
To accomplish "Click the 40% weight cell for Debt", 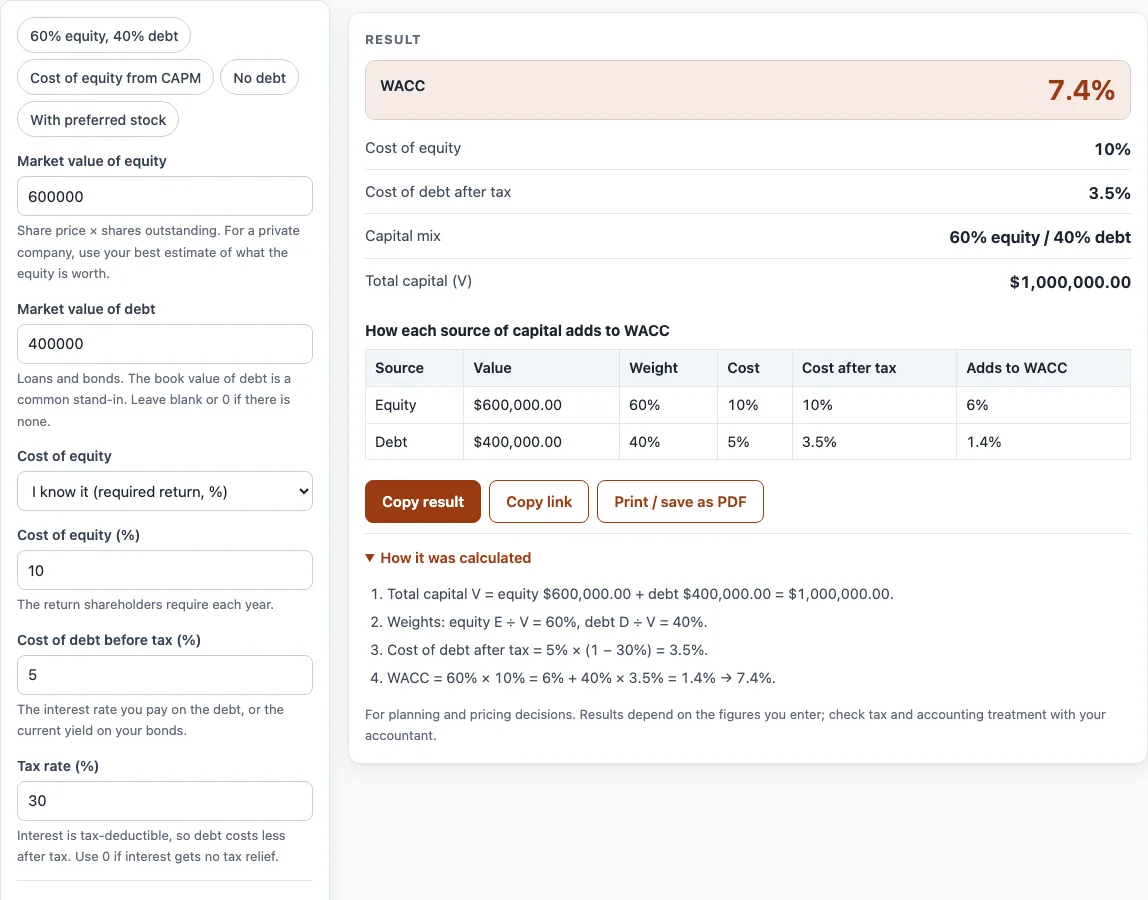I will 668,442.
